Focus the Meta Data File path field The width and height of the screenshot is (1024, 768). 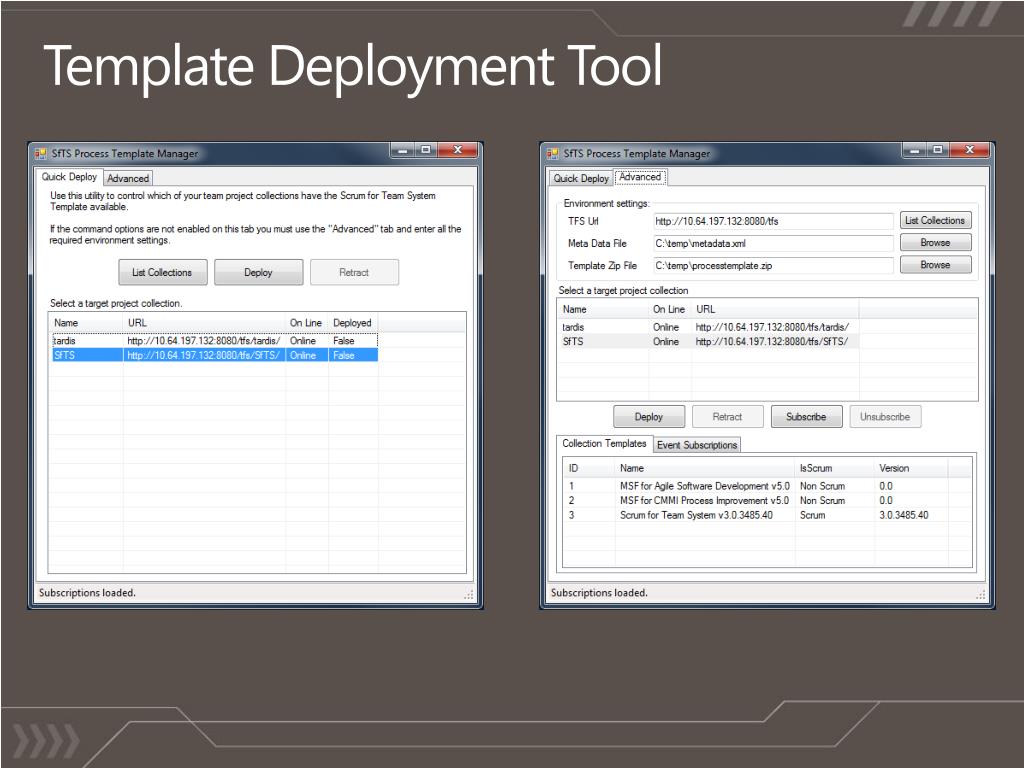773,244
